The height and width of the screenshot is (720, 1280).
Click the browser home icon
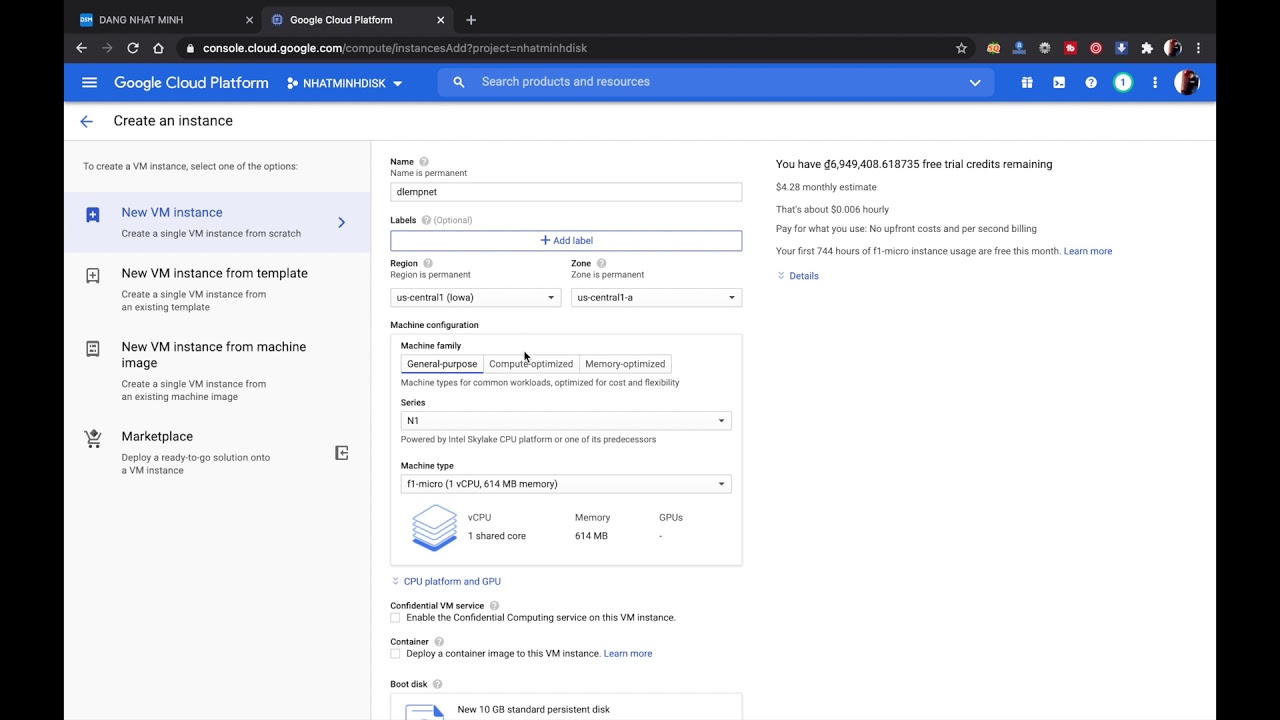pos(158,48)
